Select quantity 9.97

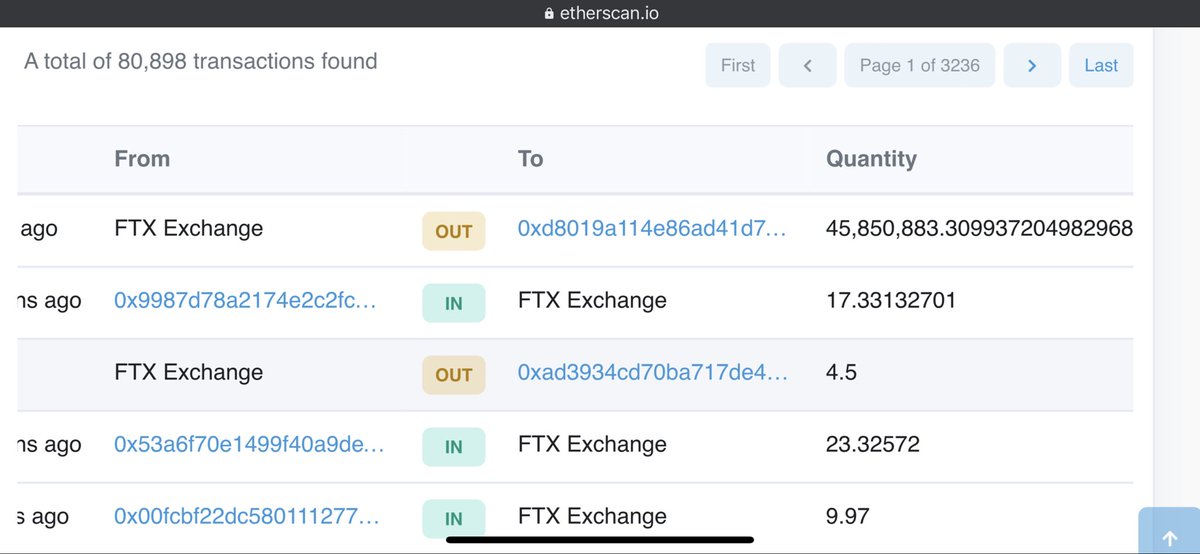click(x=848, y=517)
